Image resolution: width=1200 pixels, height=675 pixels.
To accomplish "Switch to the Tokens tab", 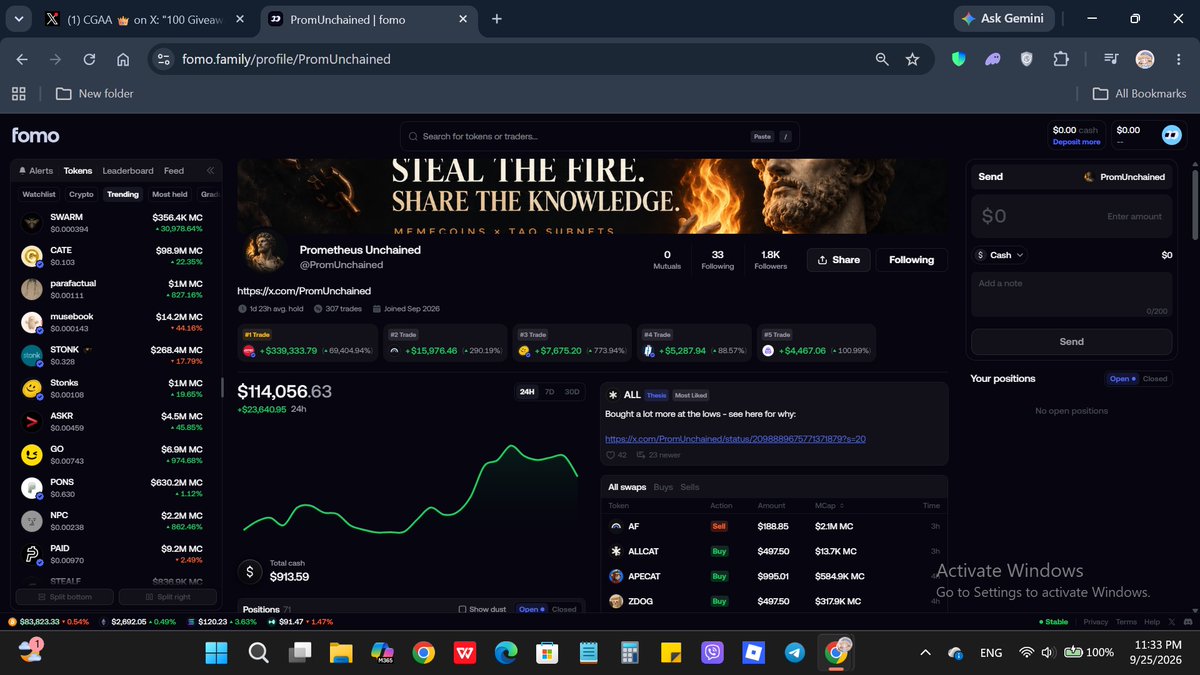I will click(x=78, y=171).
